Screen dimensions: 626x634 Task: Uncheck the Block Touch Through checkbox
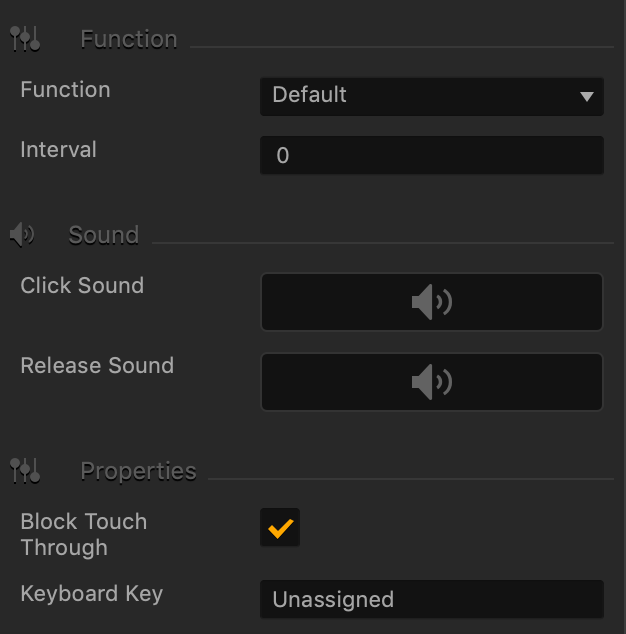280,527
